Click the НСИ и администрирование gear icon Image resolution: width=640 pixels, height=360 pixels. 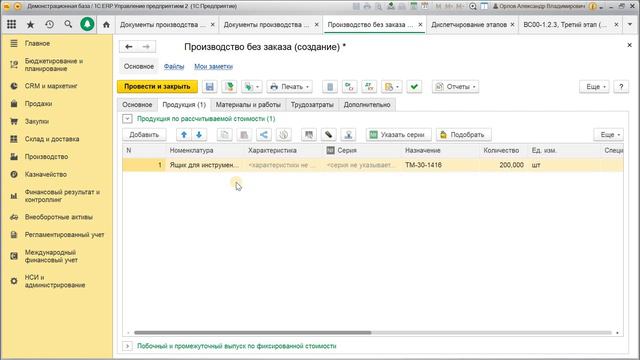pos(14,281)
